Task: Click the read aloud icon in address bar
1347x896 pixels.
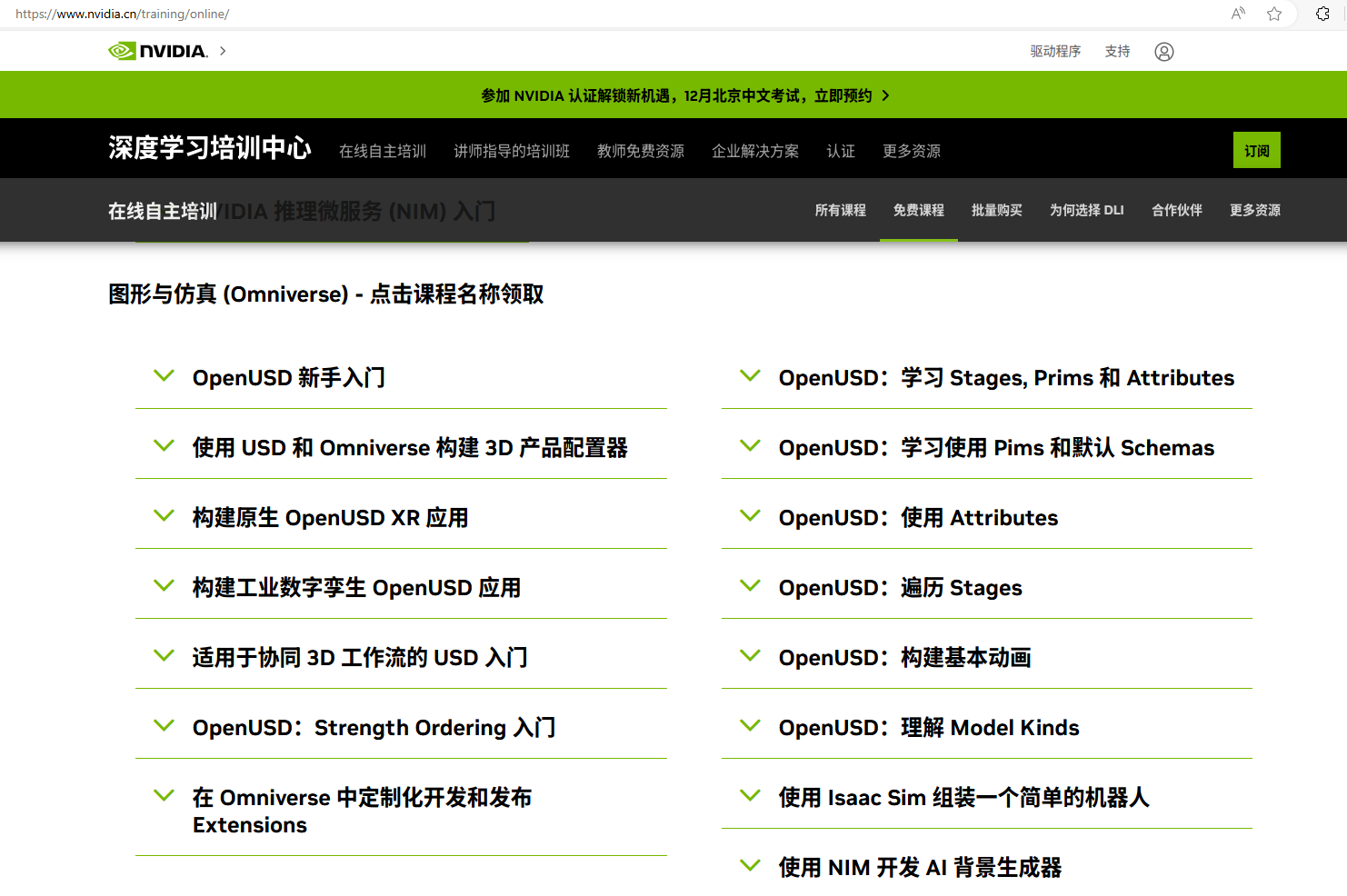Action: tap(1238, 14)
